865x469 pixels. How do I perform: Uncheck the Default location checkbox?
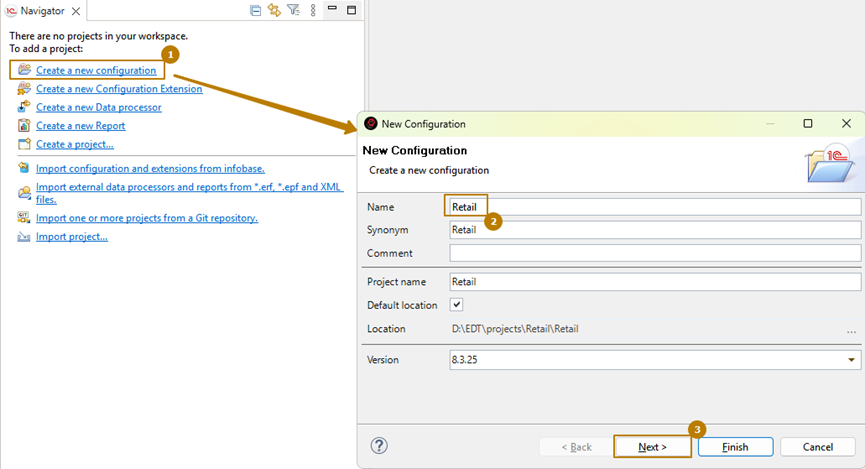coord(457,305)
